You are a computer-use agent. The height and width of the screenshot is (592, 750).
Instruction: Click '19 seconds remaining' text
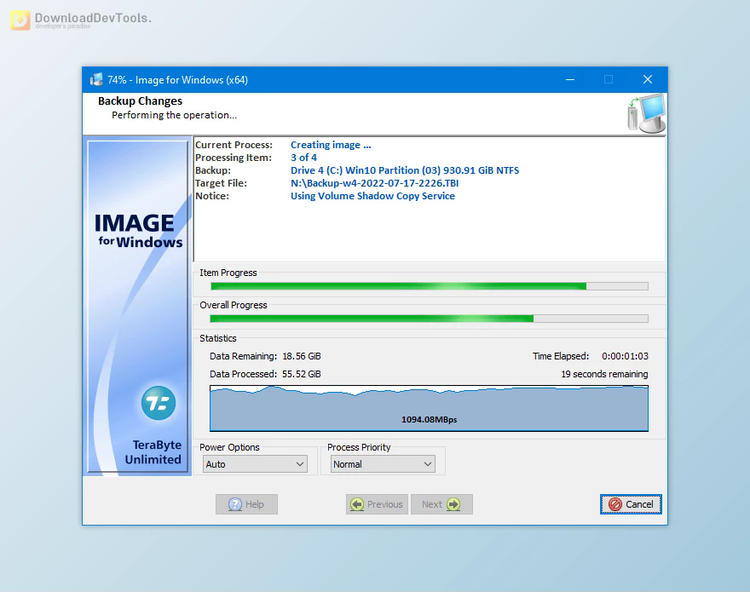[605, 374]
